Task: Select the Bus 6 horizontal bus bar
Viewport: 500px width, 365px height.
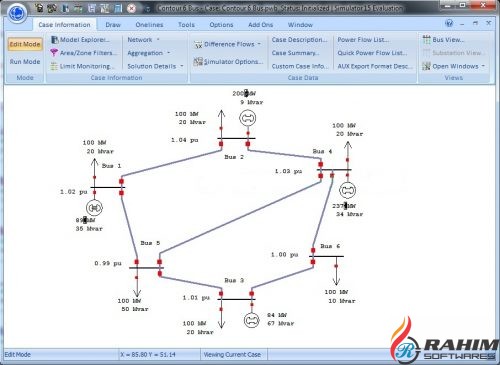Action: point(326,256)
